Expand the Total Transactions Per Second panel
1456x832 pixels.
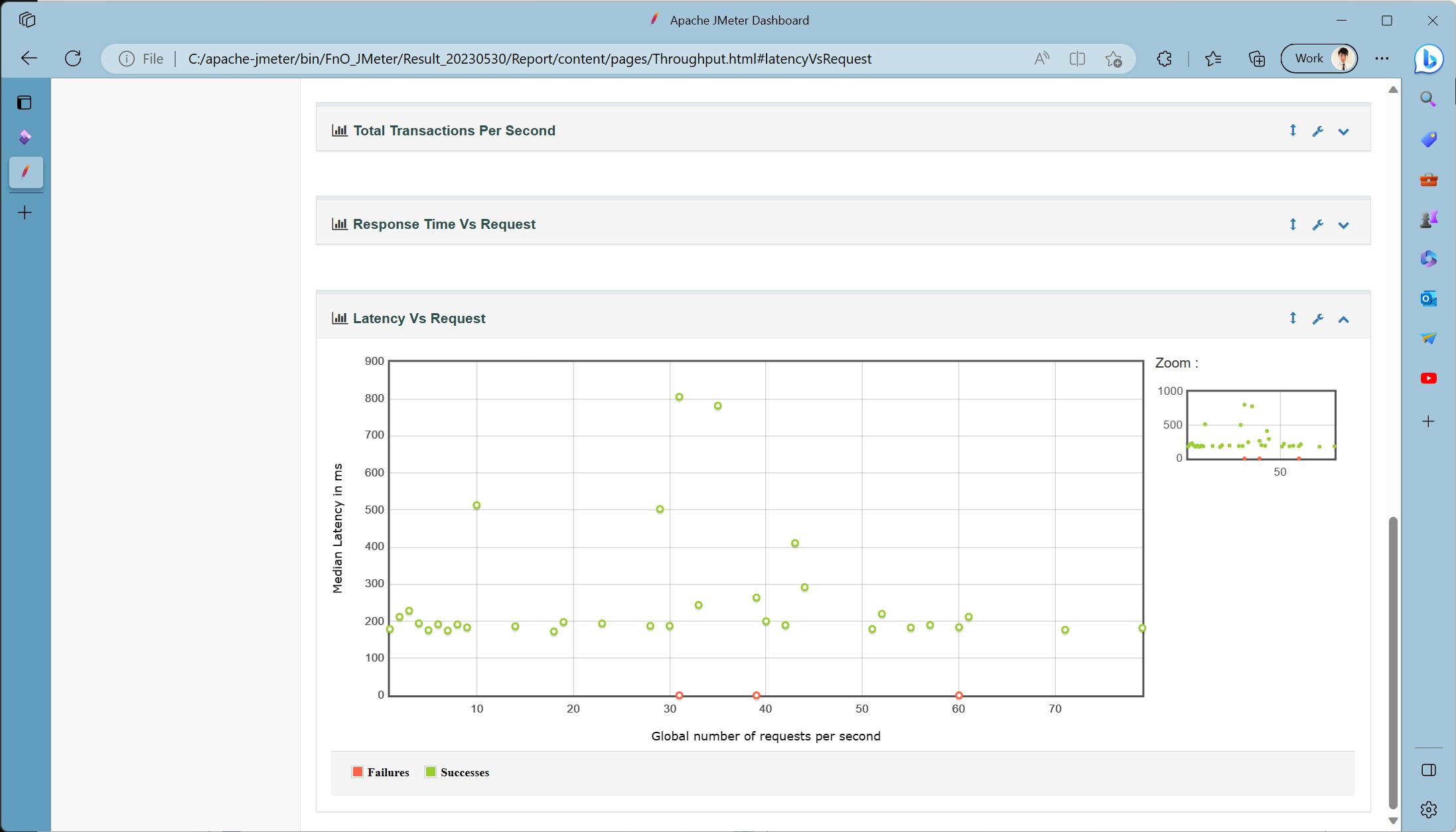1343,131
